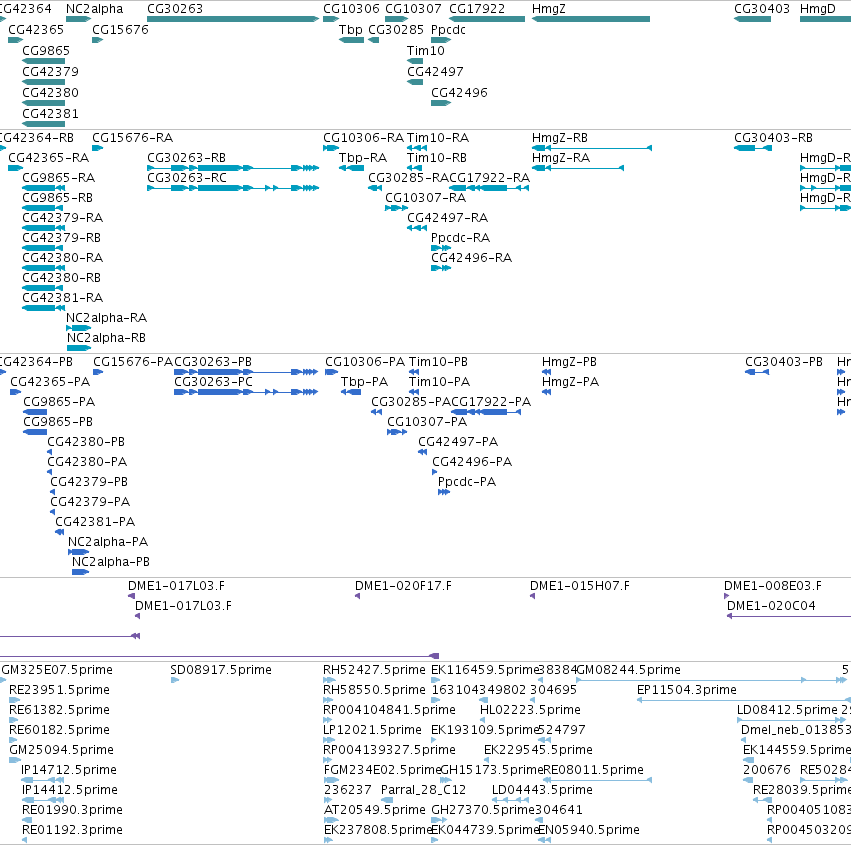851x845 pixels.
Task: Click the HmgD gene label
Action: tap(818, 9)
